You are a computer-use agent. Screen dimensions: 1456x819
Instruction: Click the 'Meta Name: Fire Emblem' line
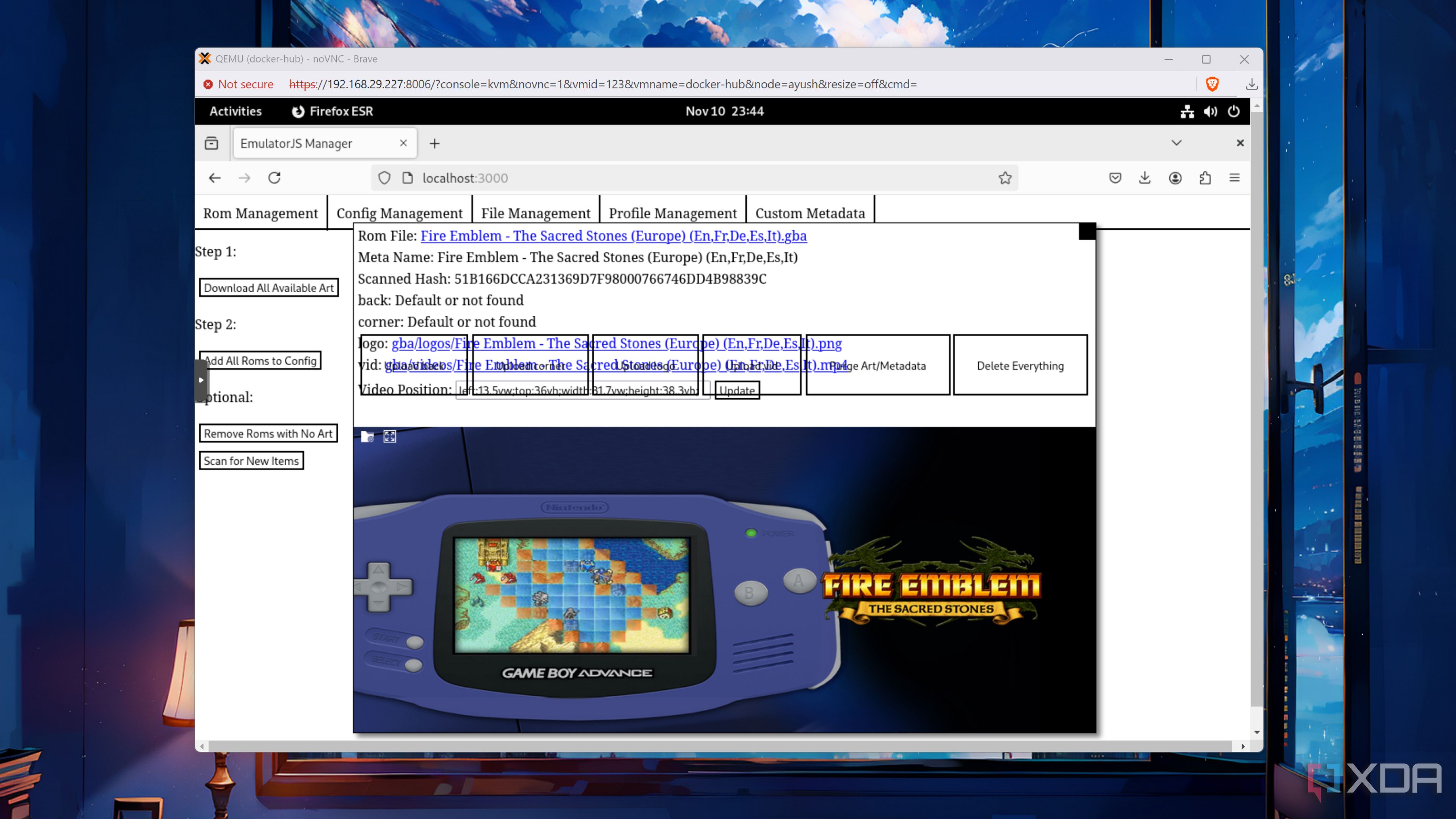coord(577,257)
